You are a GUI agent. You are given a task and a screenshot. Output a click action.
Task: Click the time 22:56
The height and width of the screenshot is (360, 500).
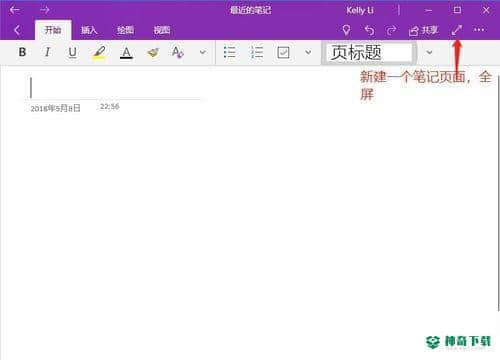(x=110, y=107)
